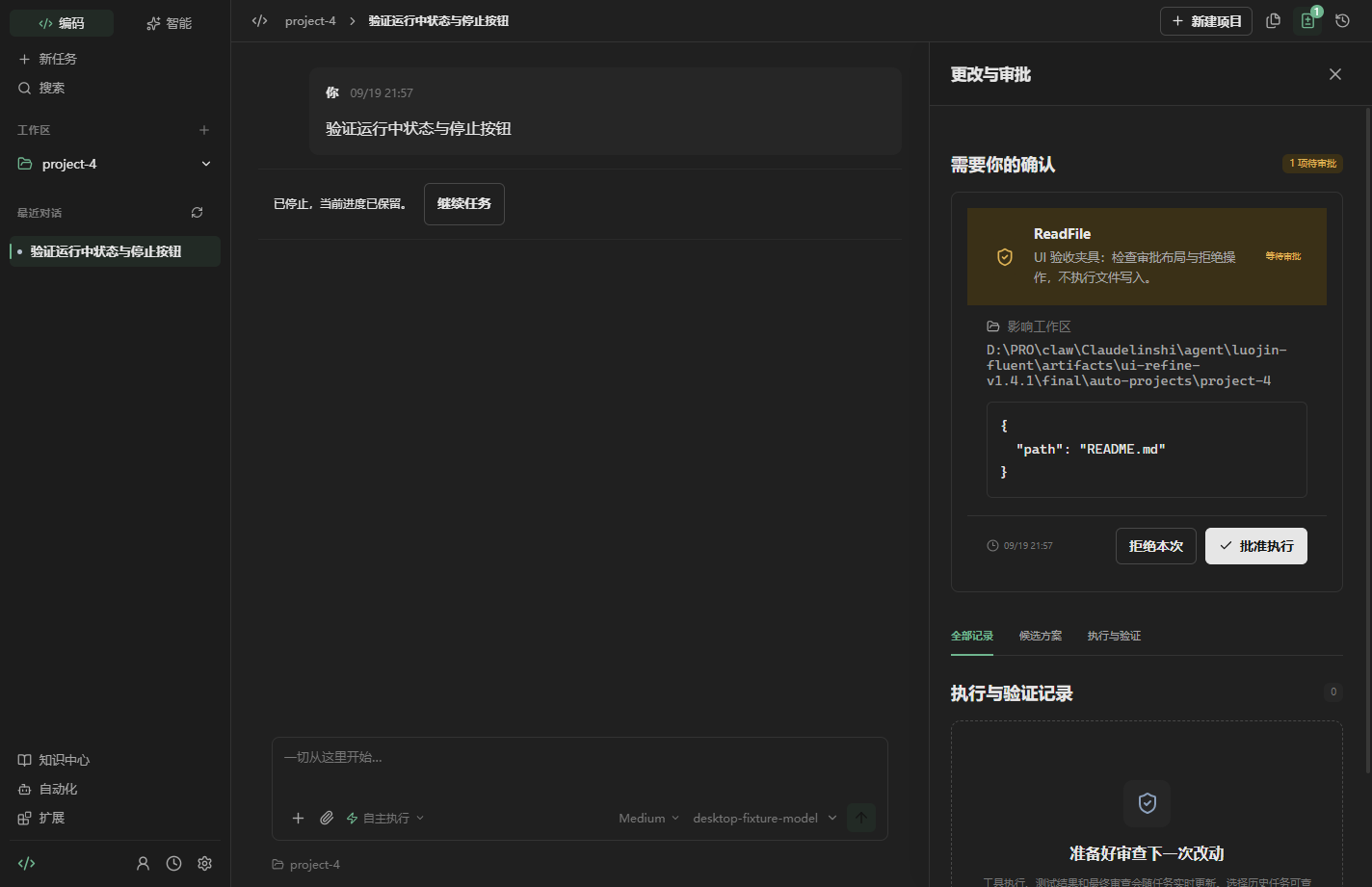The height and width of the screenshot is (887, 1372).
Task: Click the 等待审批 status label
Action: 1283,256
